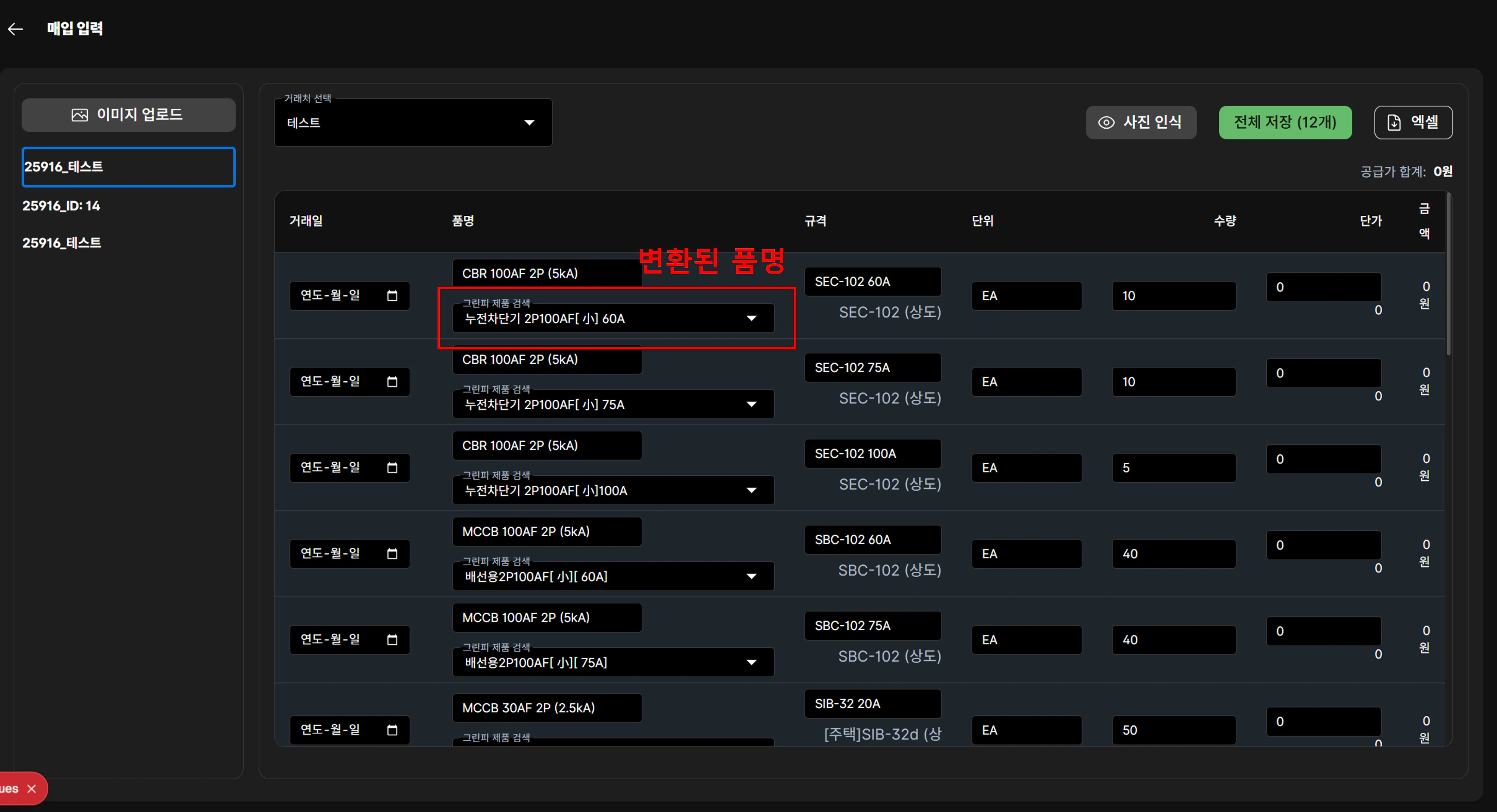Open calendar icon in first row date
1497x812 pixels.
(392, 296)
